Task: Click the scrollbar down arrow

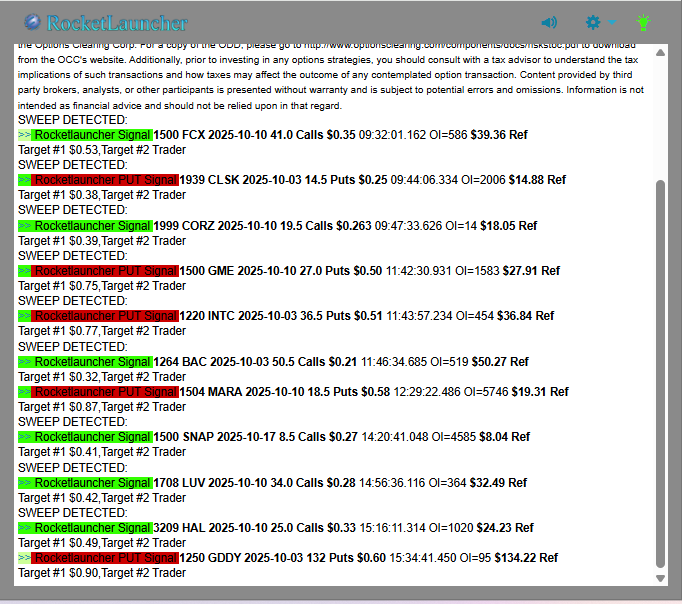Action: pyautogui.click(x=659, y=578)
